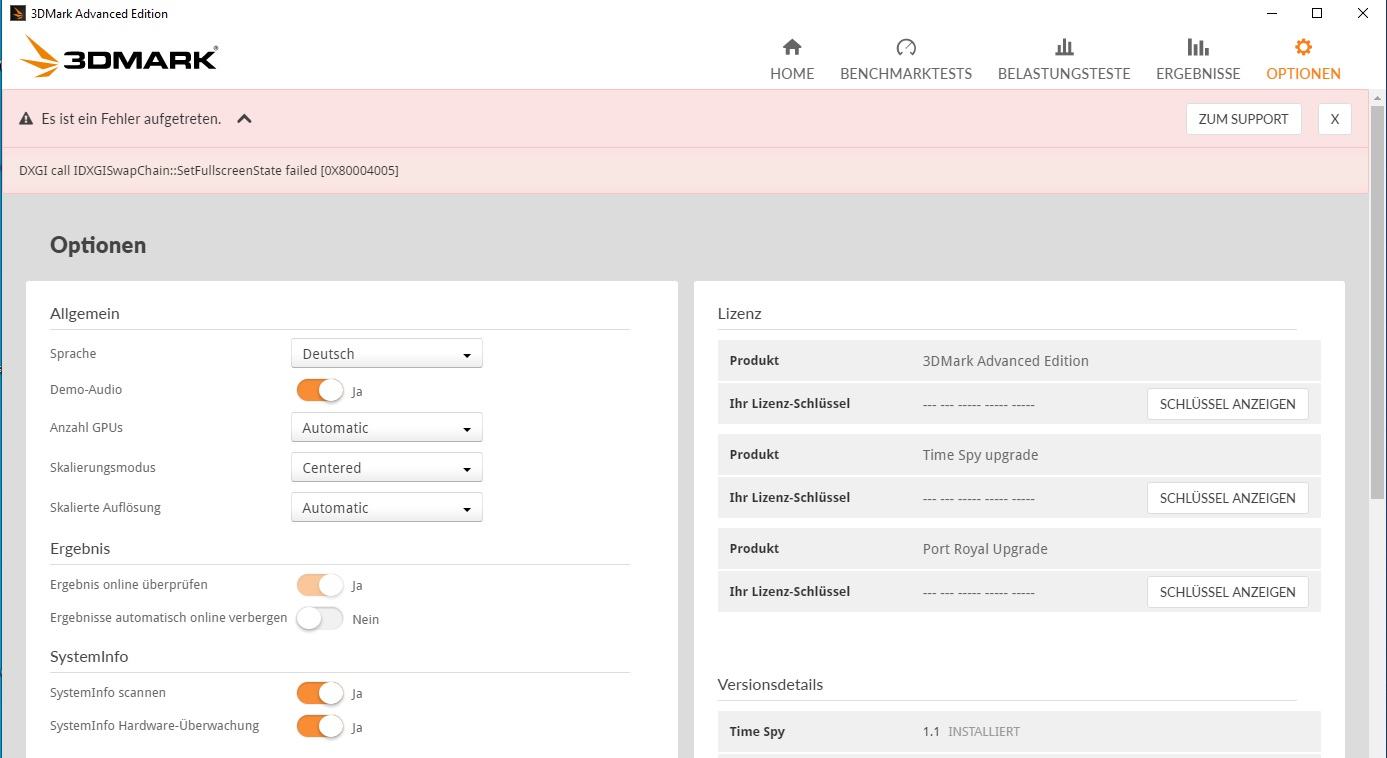Open the Skalierte Auflösung dropdown
1387x758 pixels.
point(386,508)
